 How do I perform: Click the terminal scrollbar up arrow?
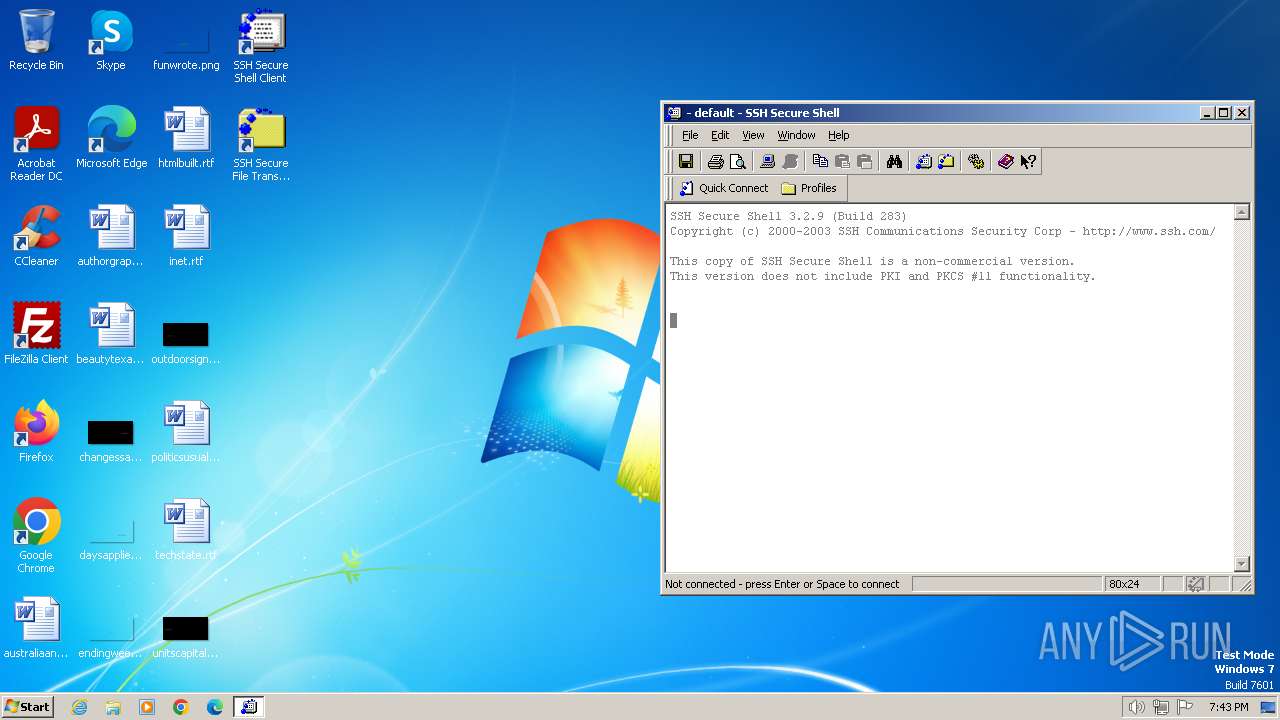tap(1242, 212)
